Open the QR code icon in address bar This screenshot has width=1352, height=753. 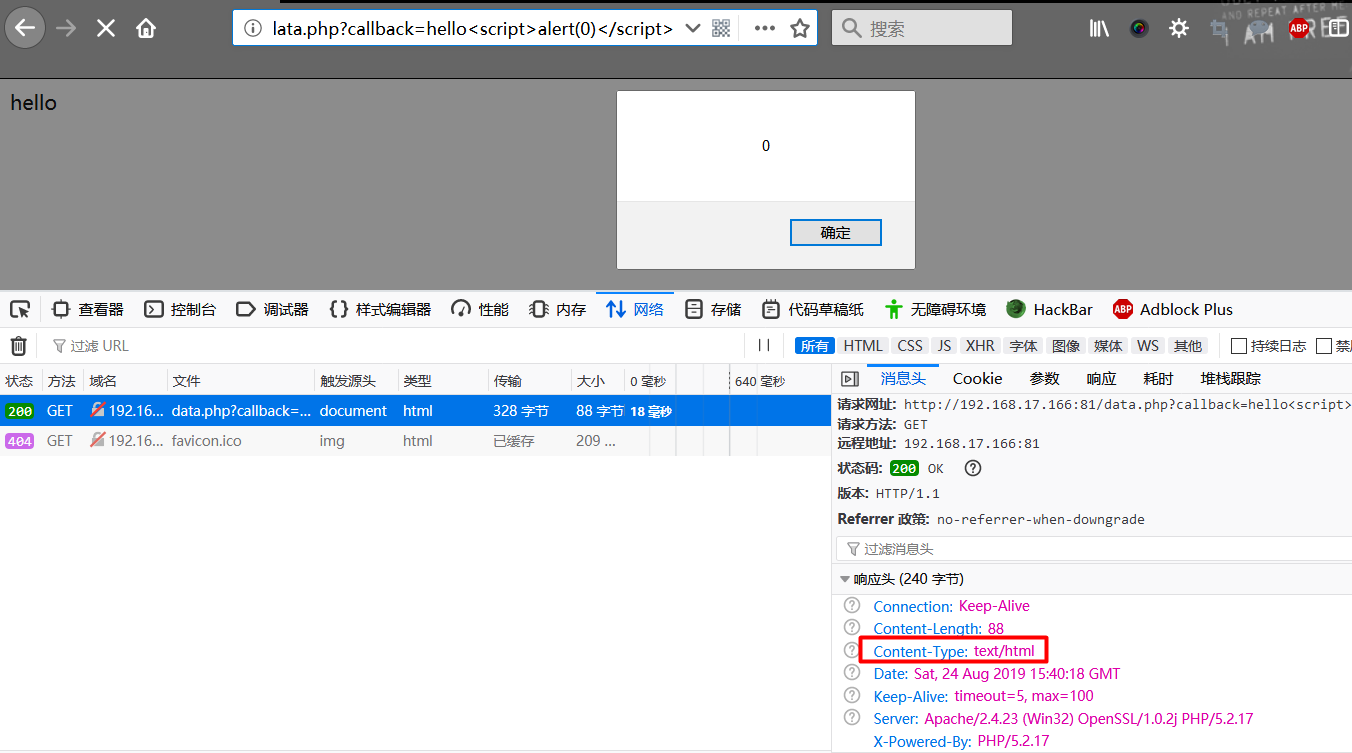(721, 28)
